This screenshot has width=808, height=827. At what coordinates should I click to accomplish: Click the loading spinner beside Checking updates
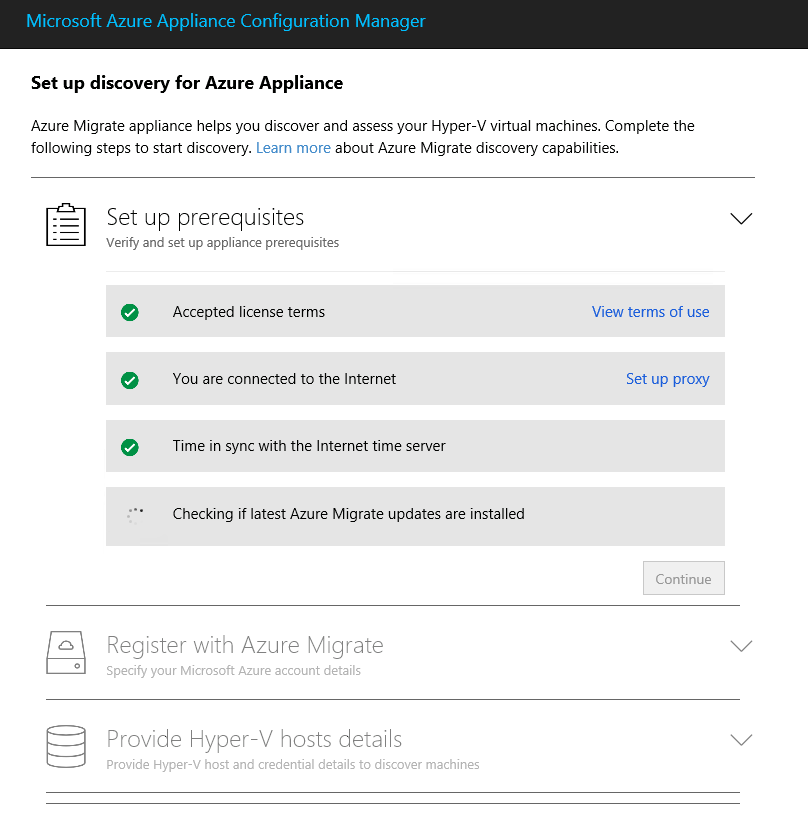pos(135,515)
